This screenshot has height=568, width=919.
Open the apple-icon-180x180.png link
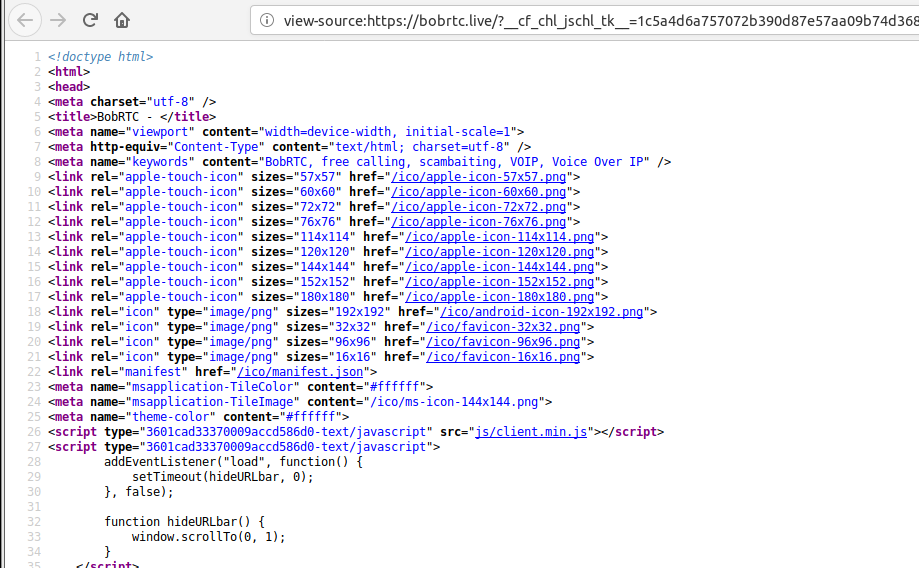pos(500,297)
